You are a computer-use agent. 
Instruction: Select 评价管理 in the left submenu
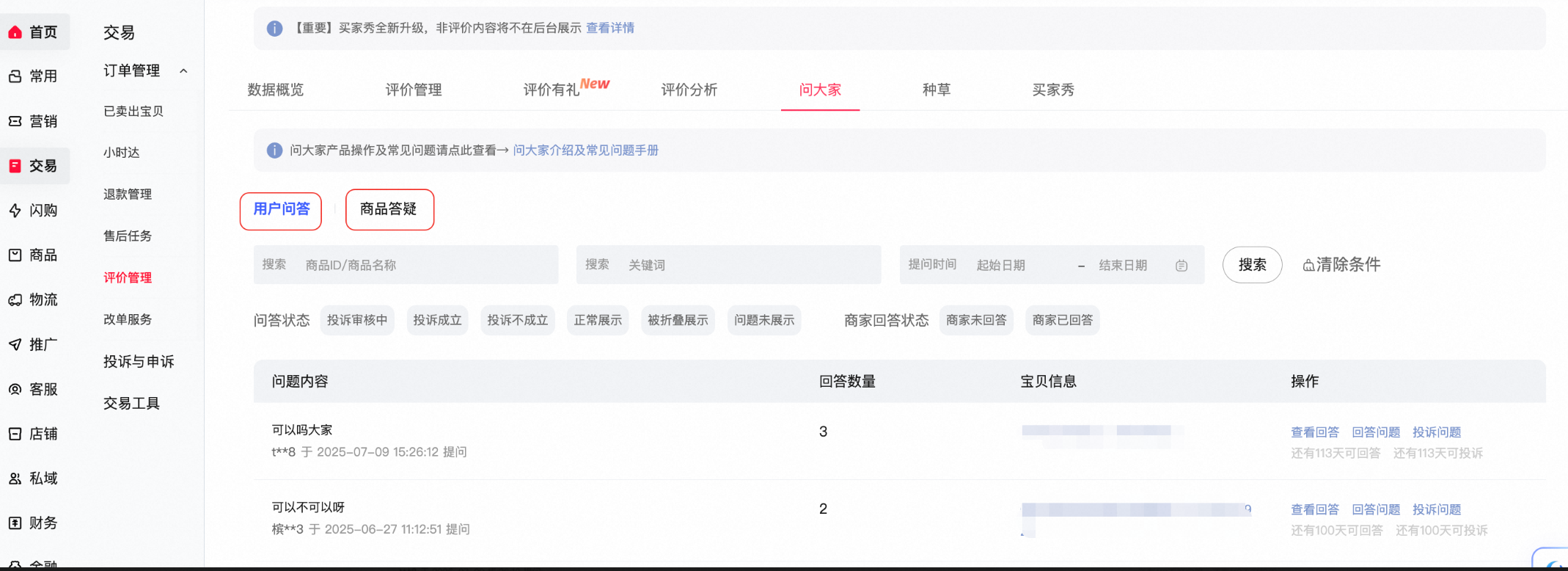[128, 278]
